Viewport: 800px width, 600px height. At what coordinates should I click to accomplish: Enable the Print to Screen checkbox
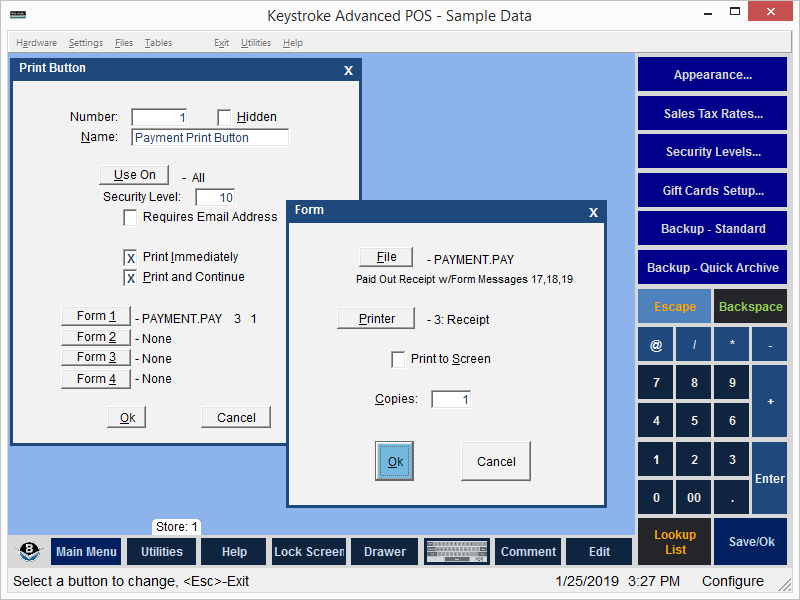pos(398,359)
